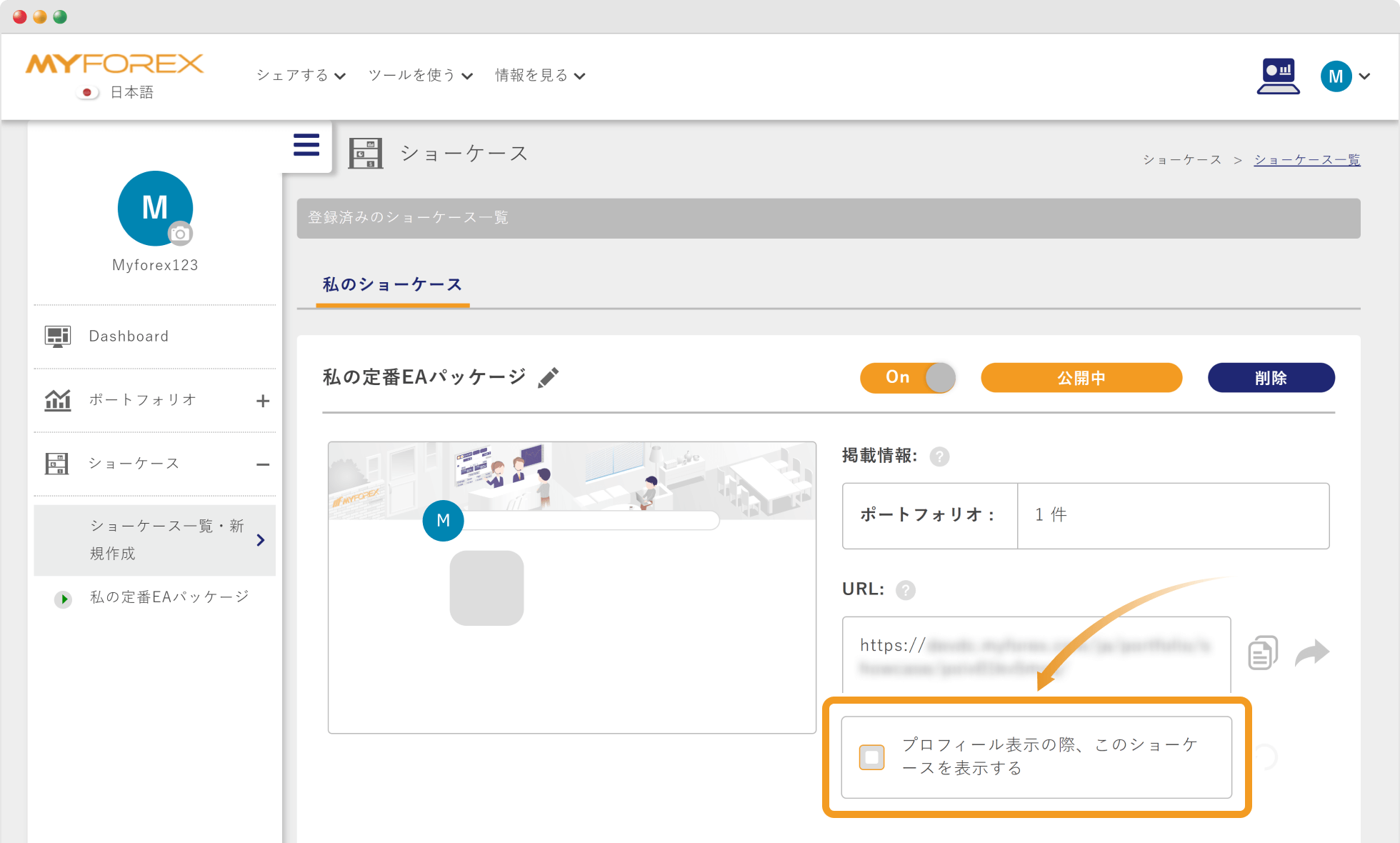The image size is (1400, 843).
Task: Select the 私のショーケース tab
Action: [391, 284]
